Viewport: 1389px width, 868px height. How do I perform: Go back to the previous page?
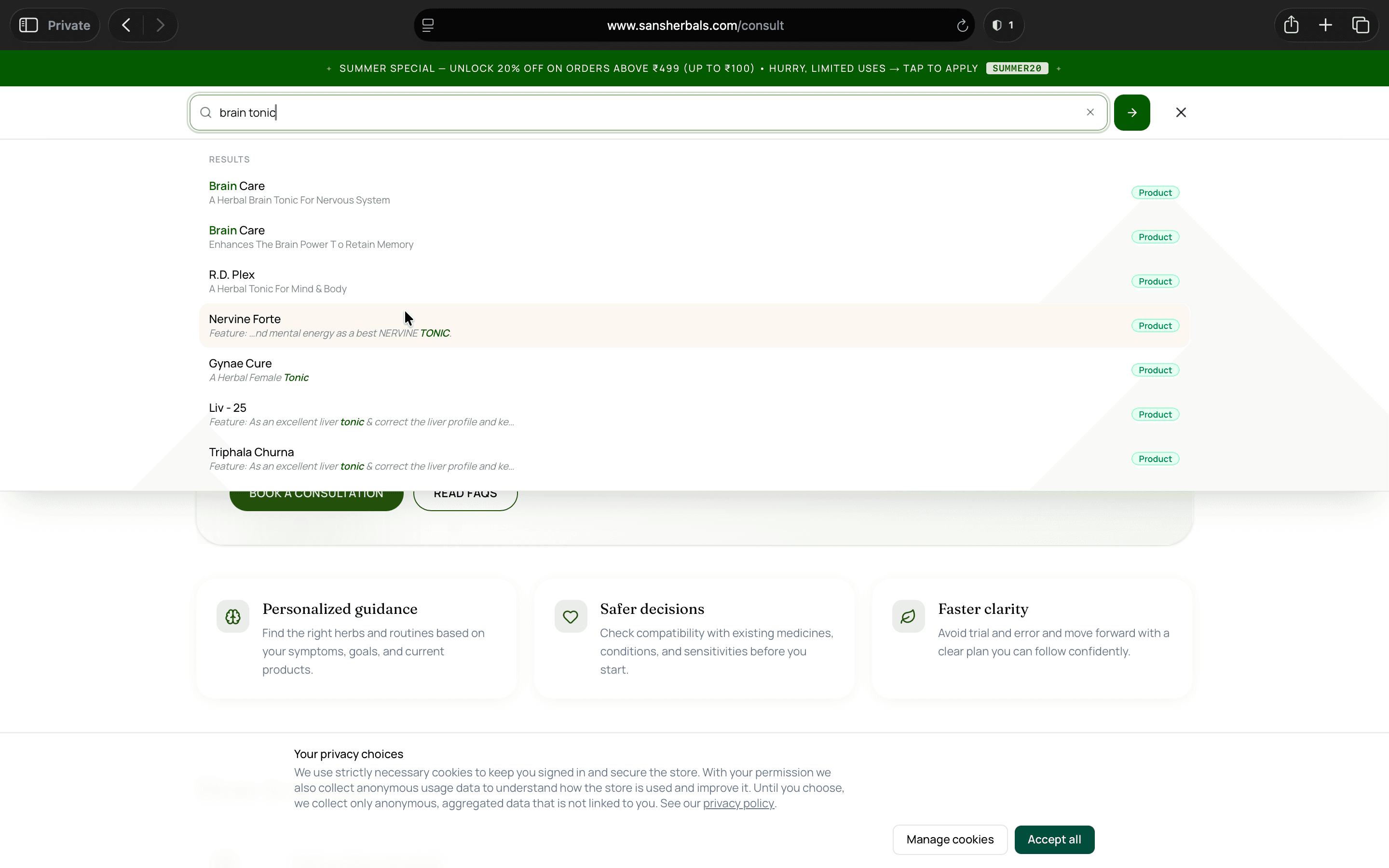coord(126,25)
